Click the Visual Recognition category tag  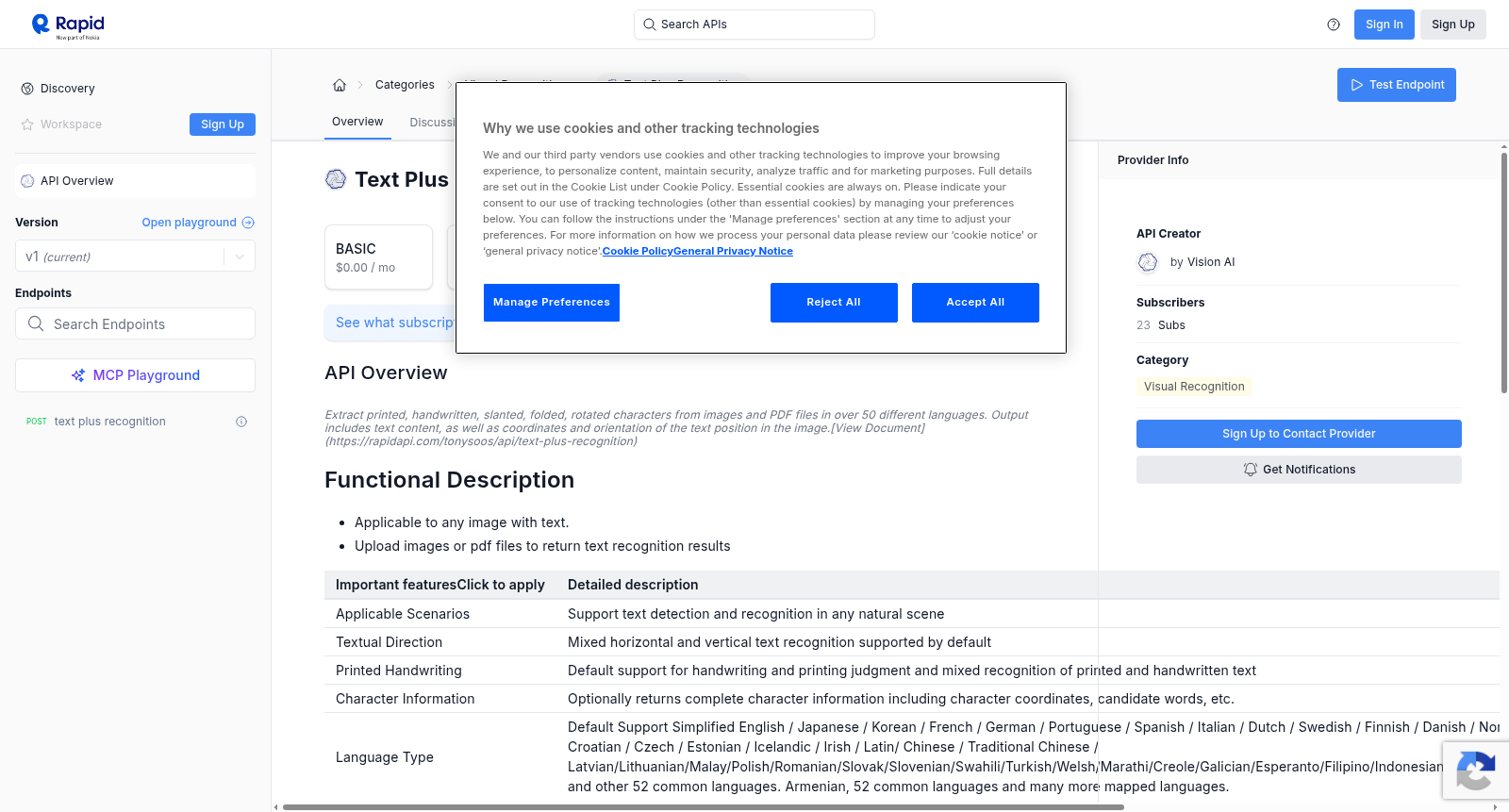tap(1194, 387)
